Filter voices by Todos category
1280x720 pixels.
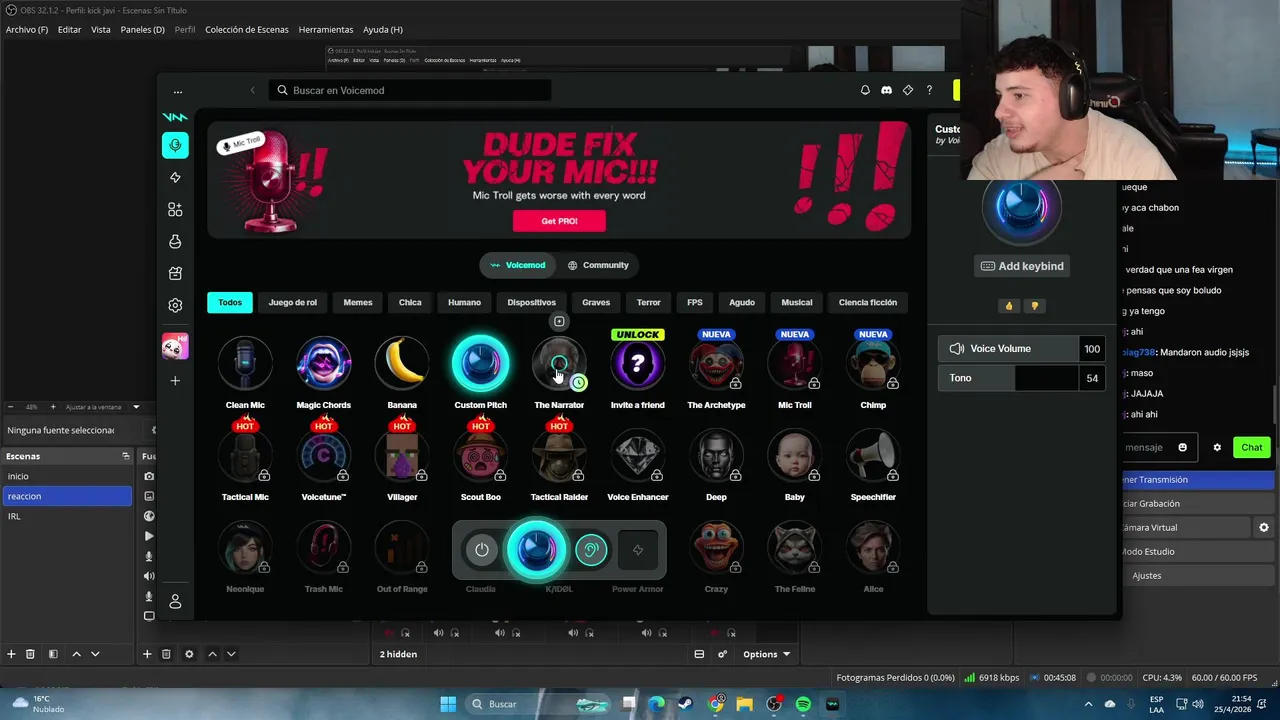pyautogui.click(x=230, y=302)
